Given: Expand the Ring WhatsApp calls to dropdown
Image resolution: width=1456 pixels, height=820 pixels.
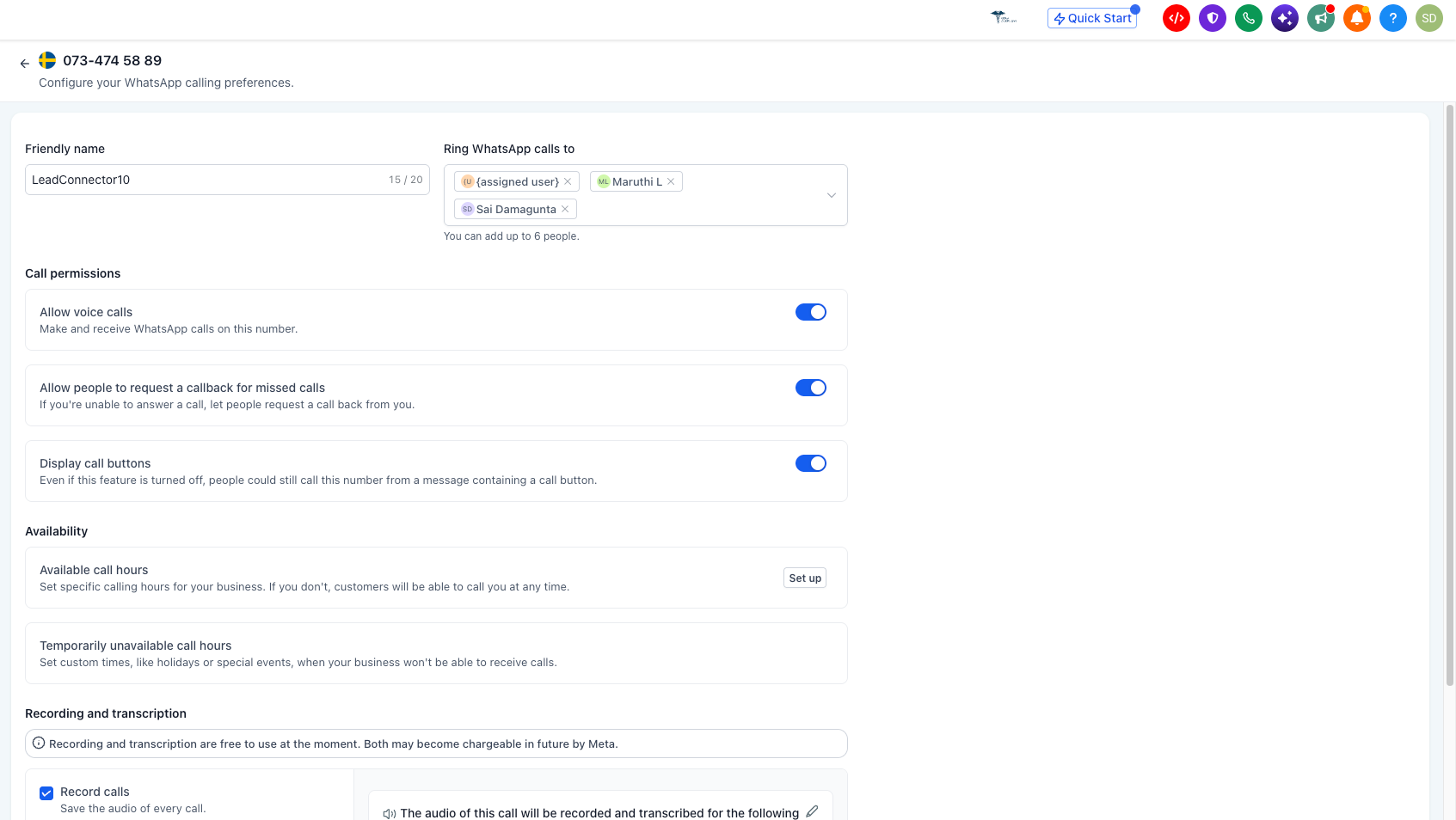Looking at the screenshot, I should click(831, 195).
